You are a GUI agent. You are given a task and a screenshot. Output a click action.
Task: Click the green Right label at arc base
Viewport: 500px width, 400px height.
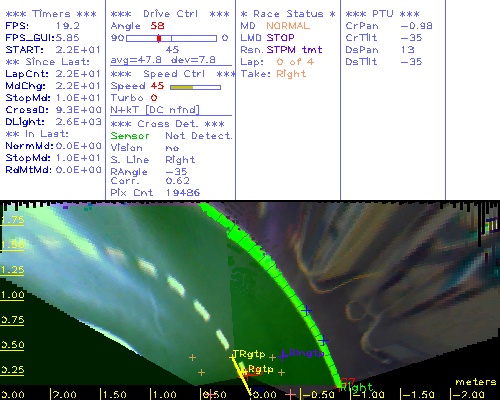[356, 388]
